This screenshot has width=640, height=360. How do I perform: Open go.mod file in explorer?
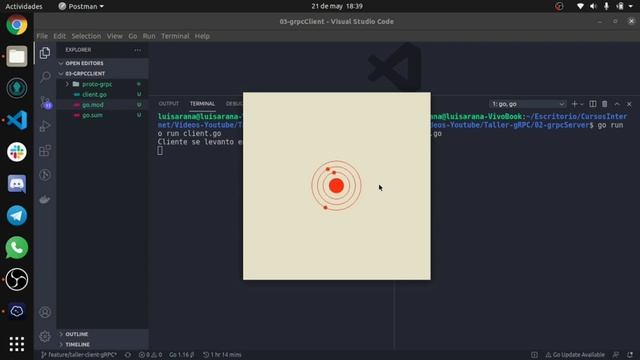coord(102,105)
